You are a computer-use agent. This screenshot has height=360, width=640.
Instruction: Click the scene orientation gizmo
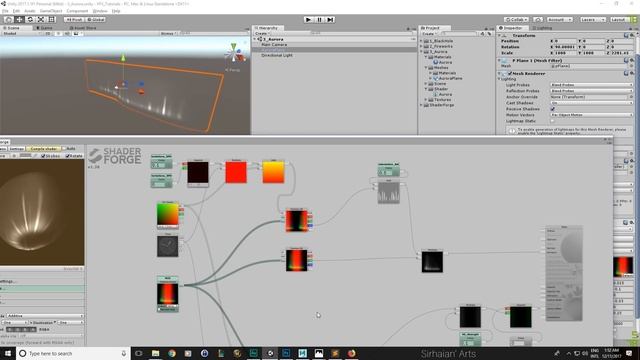click(234, 54)
